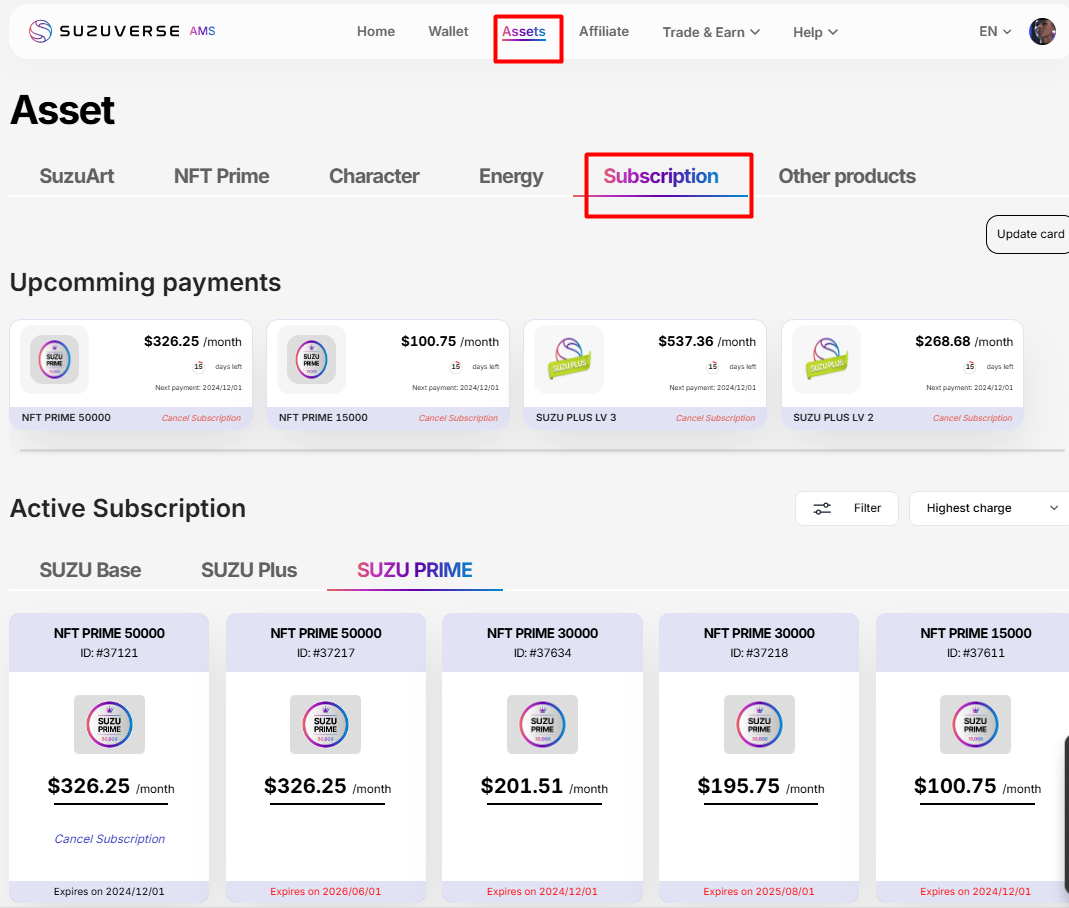Click NFT Prime 15000 upcoming payment icon
This screenshot has width=1069, height=908.
pos(311,359)
